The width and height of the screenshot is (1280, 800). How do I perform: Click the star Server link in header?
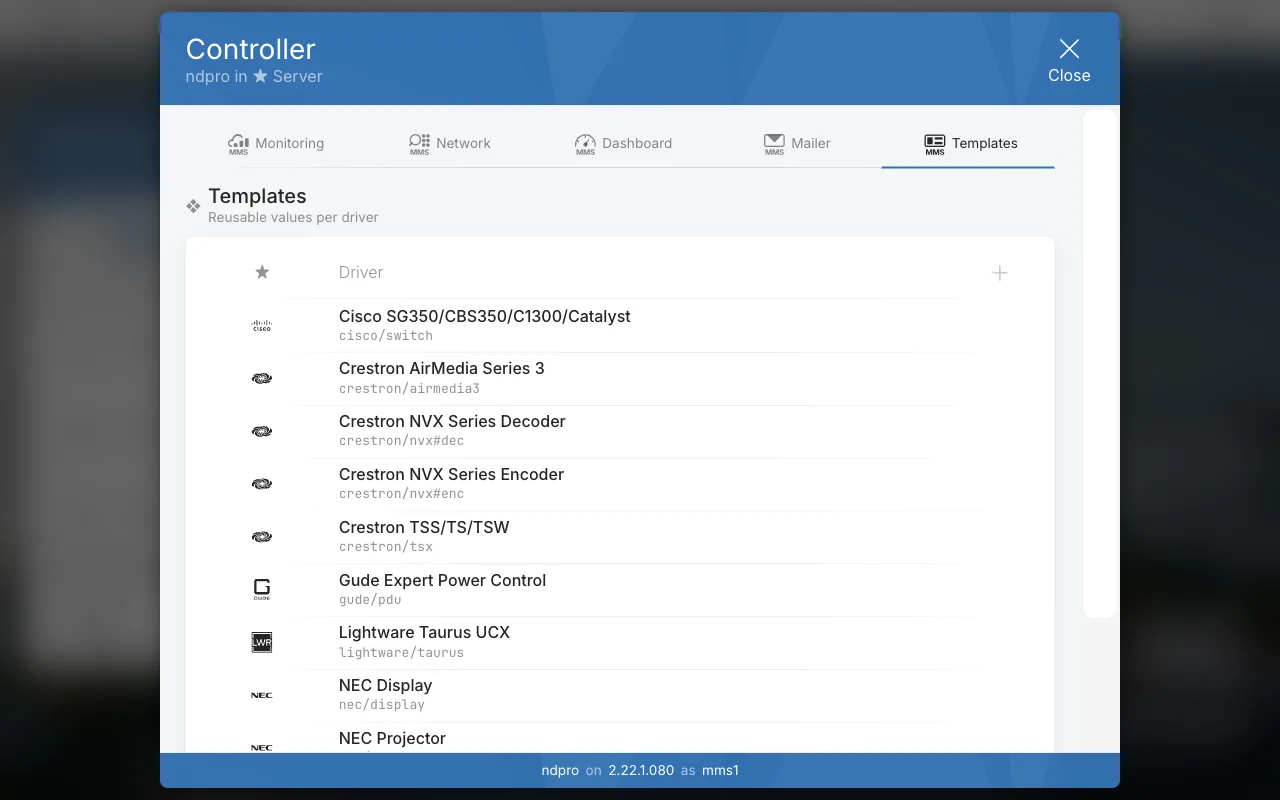(287, 76)
